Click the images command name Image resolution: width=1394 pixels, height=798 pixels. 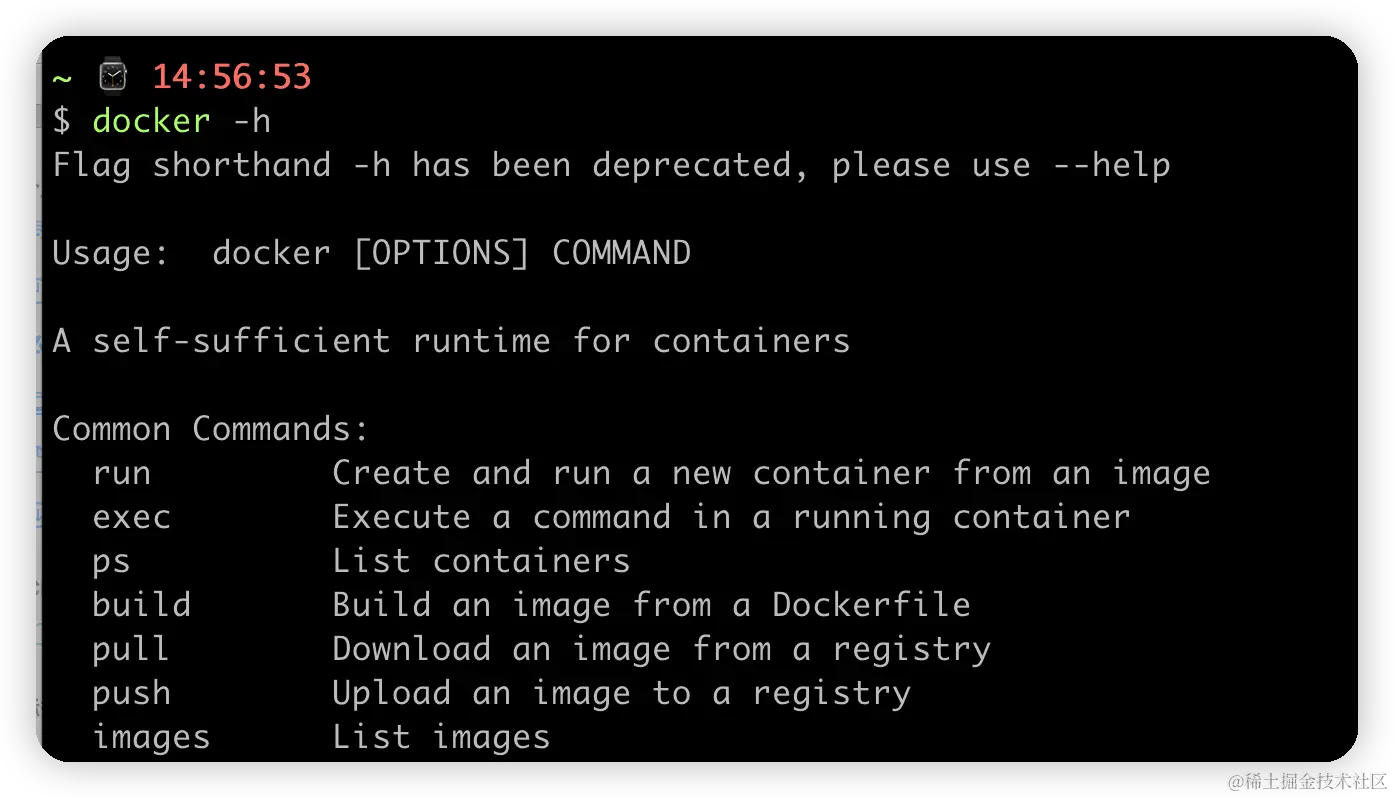point(151,737)
